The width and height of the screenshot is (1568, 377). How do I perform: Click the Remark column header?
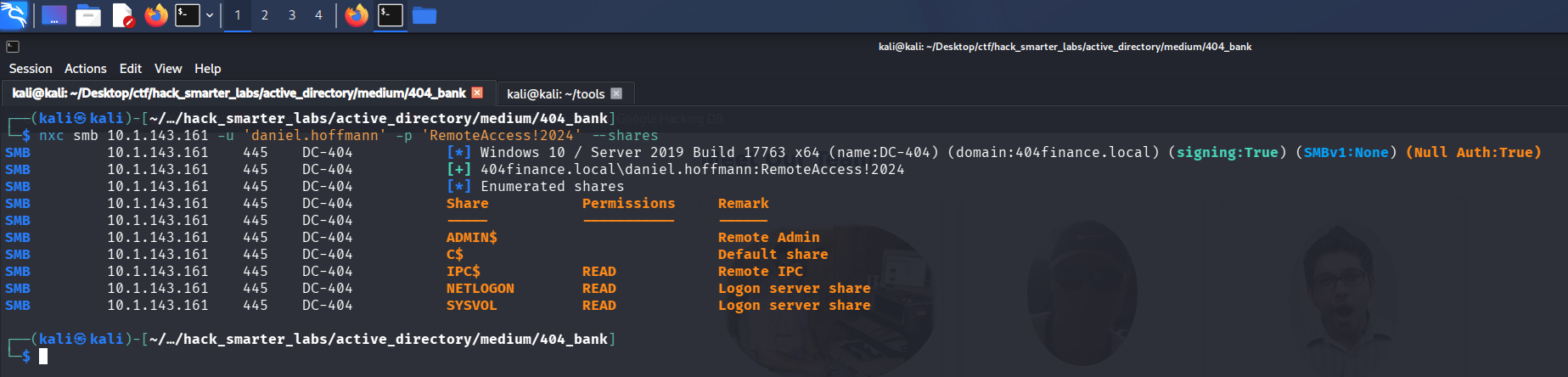[744, 204]
